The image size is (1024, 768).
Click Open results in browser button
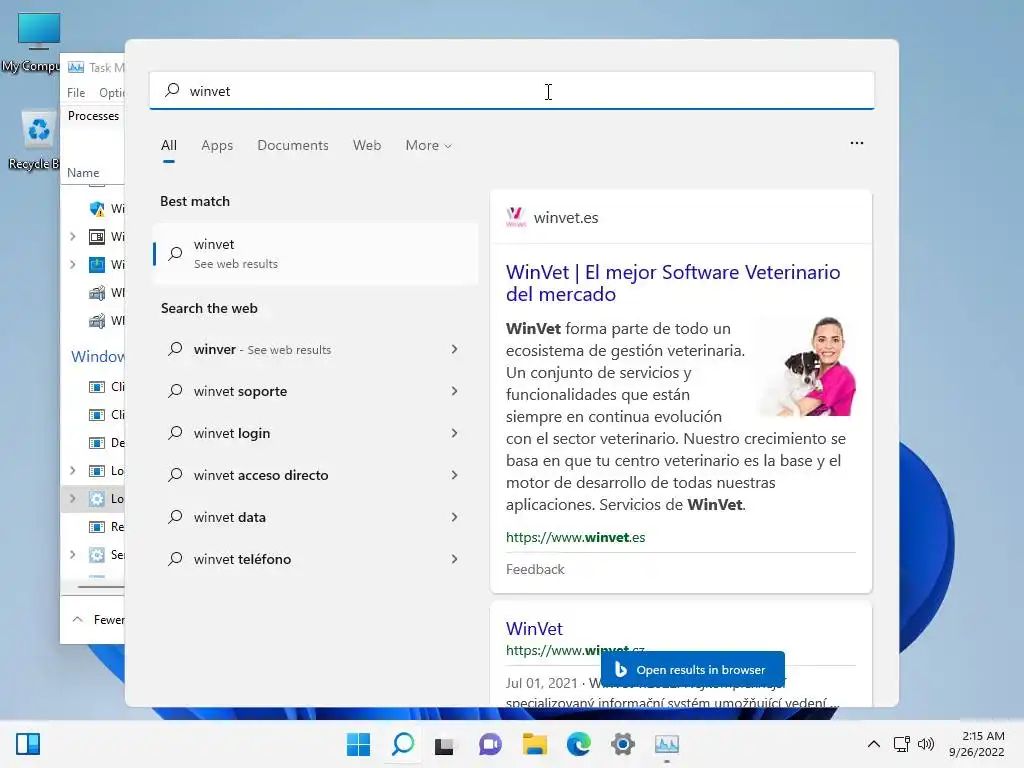tap(693, 669)
